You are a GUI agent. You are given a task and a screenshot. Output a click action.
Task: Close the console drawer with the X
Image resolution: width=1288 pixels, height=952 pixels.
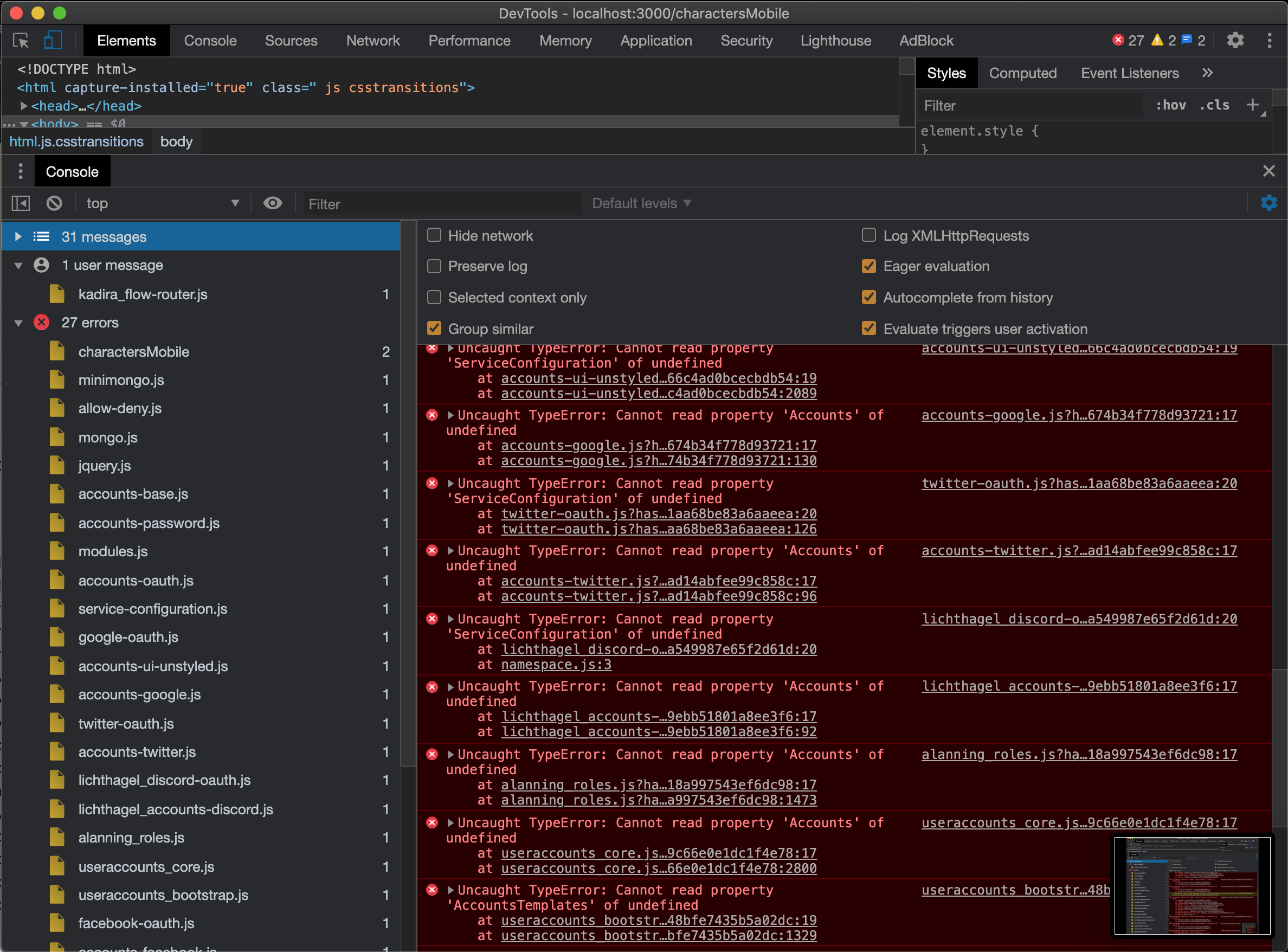coord(1268,171)
